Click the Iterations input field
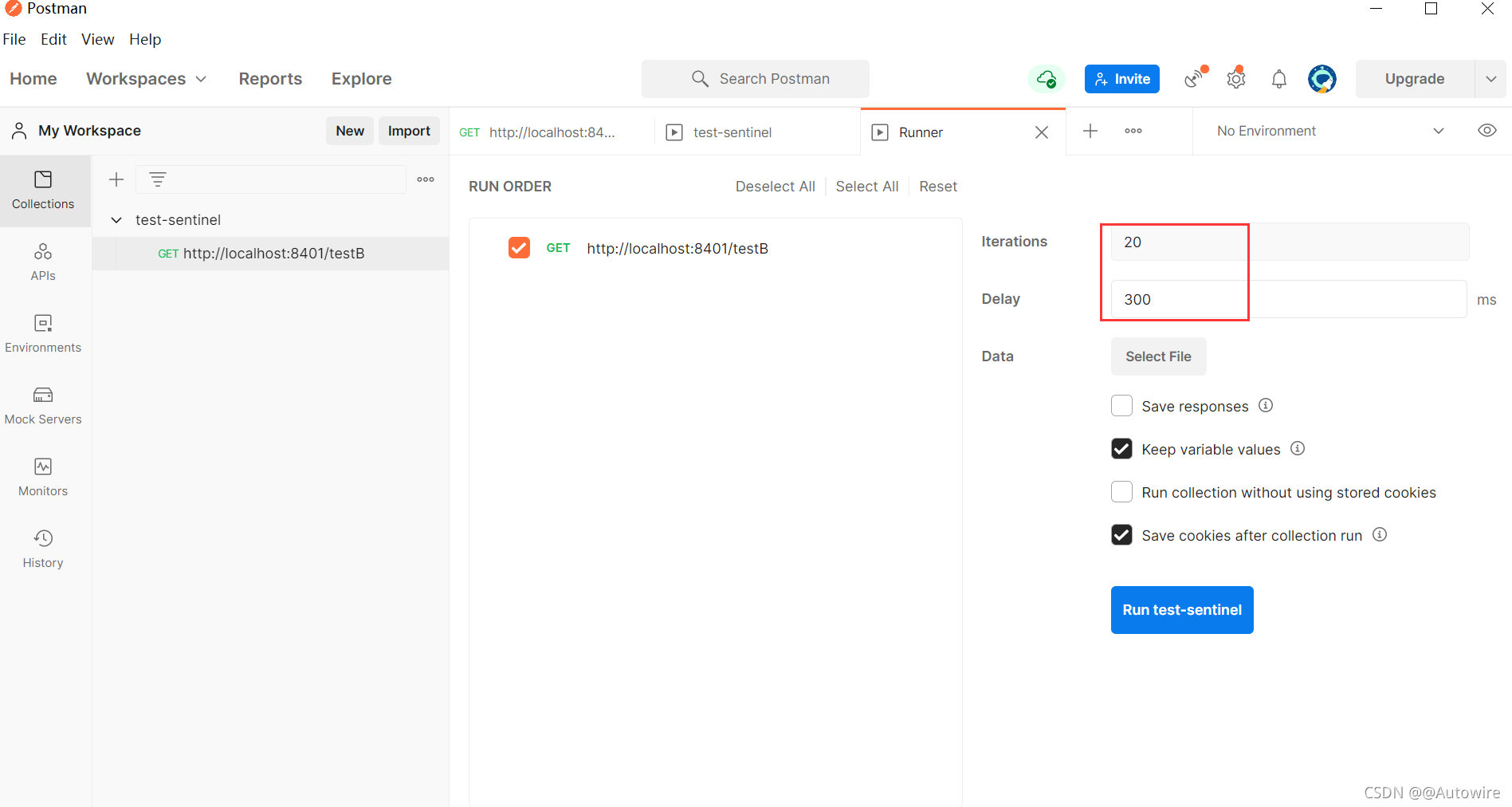 click(x=1290, y=242)
